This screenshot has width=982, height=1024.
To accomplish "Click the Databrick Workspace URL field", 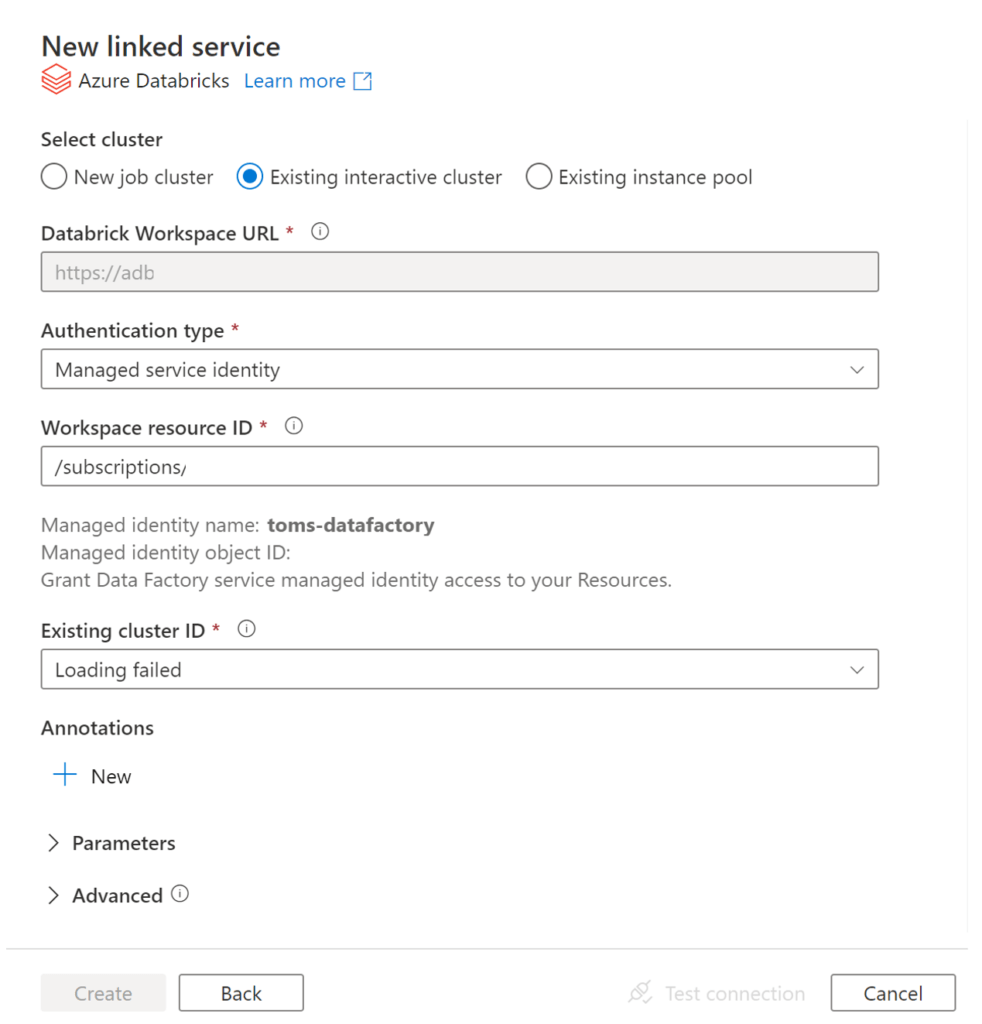I will click(x=459, y=272).
